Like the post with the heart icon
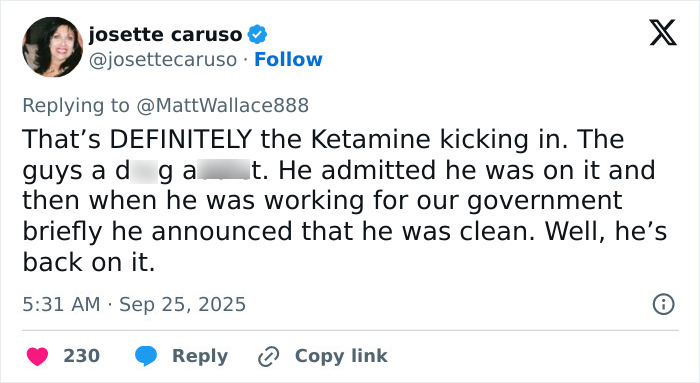Screen dimensions: 700x383 (x=38, y=356)
